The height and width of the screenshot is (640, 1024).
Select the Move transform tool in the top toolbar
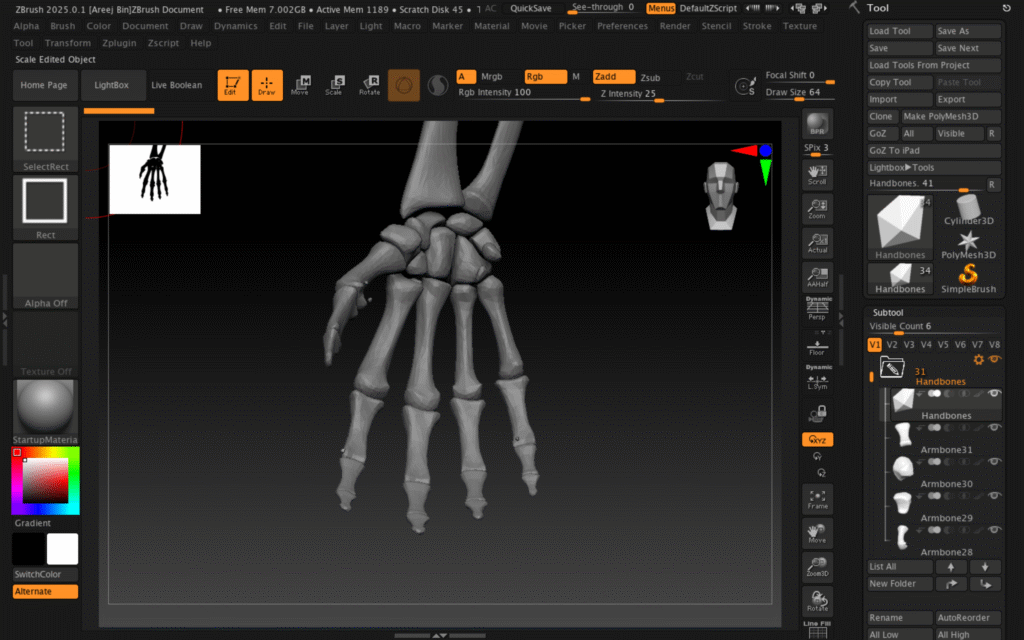pyautogui.click(x=300, y=86)
